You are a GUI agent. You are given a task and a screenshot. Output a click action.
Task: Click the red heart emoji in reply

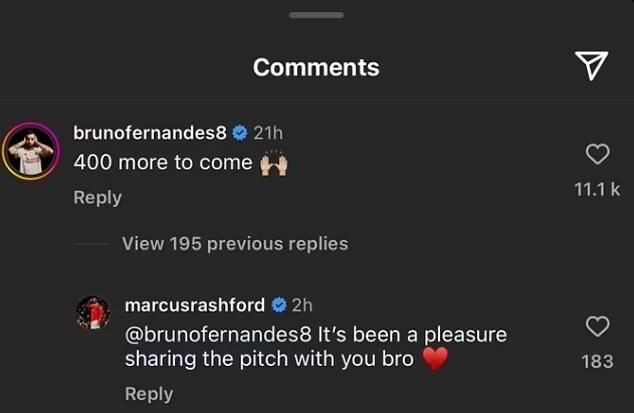click(x=435, y=359)
